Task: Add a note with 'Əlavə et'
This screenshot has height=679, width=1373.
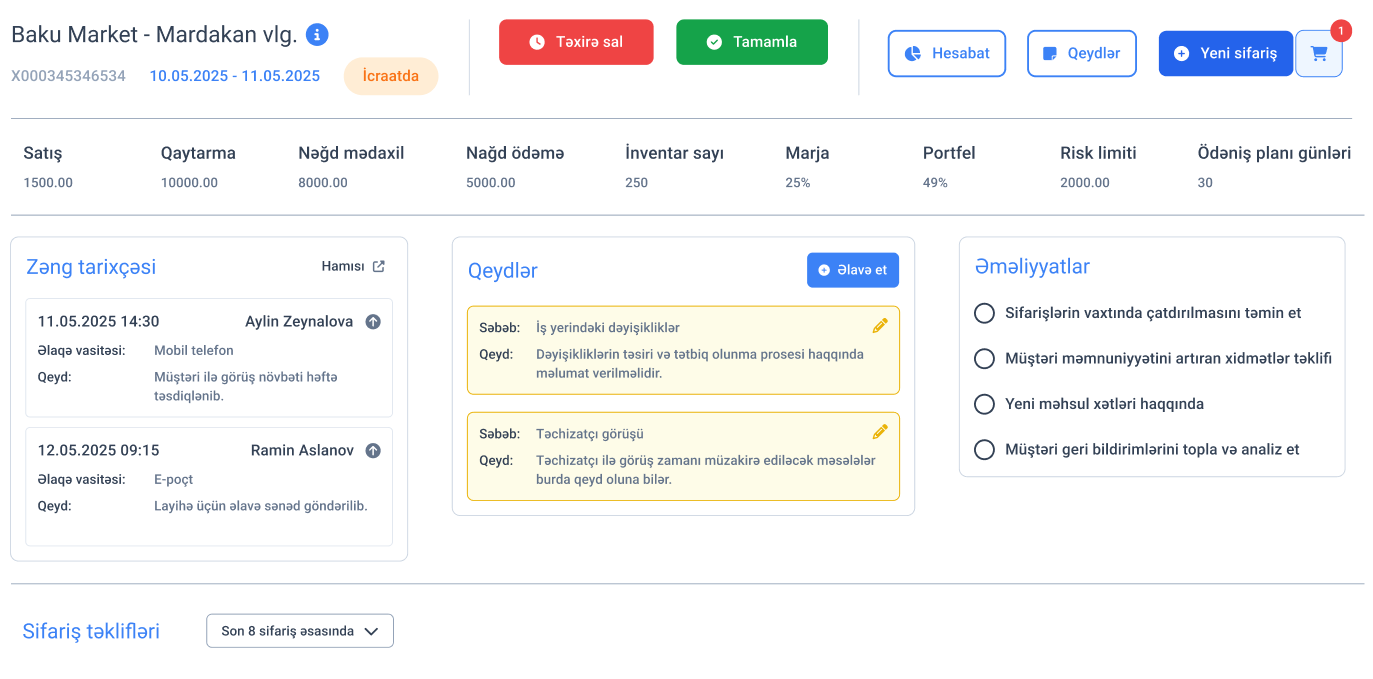Action: tap(853, 270)
